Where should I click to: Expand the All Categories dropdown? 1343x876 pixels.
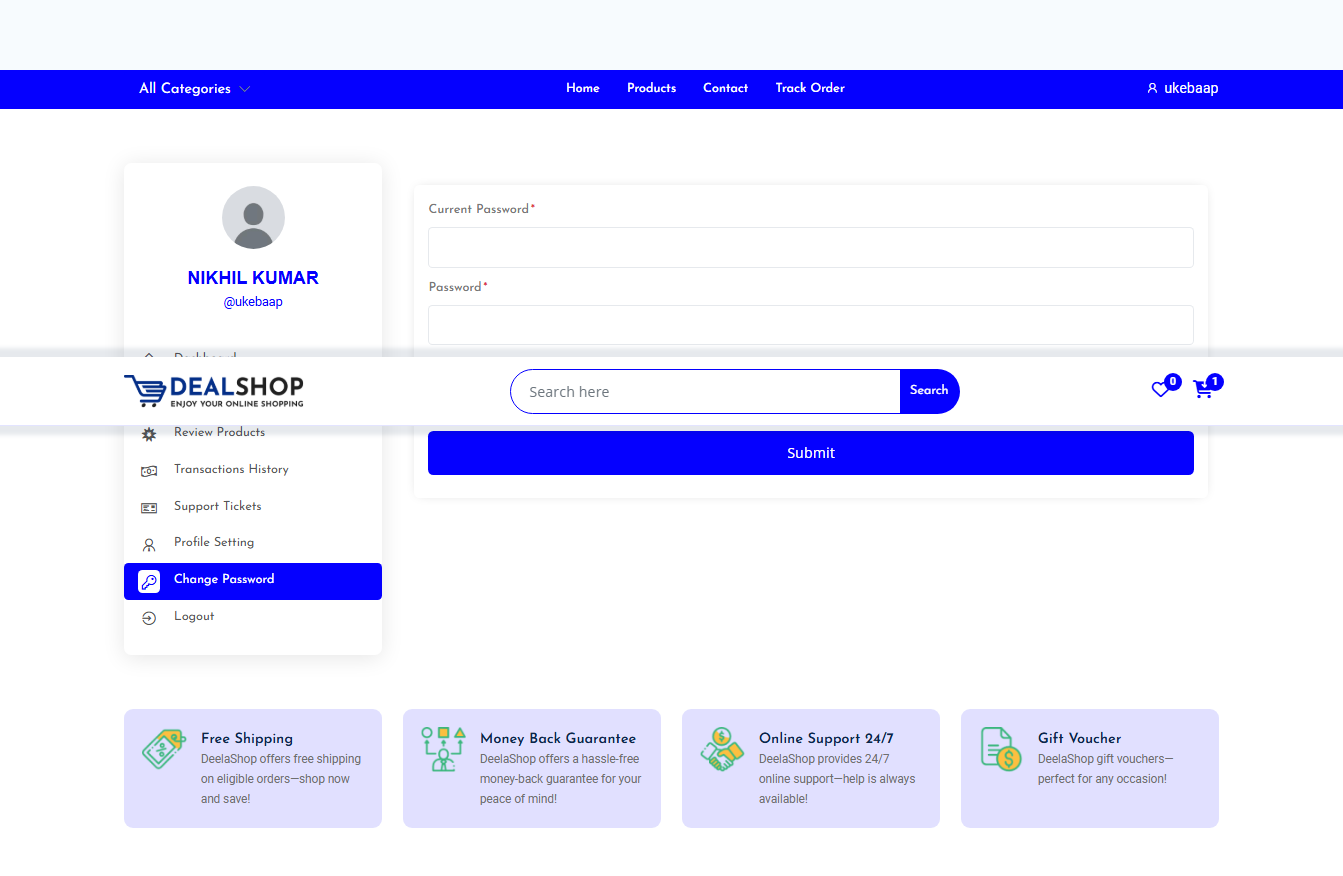(x=194, y=89)
